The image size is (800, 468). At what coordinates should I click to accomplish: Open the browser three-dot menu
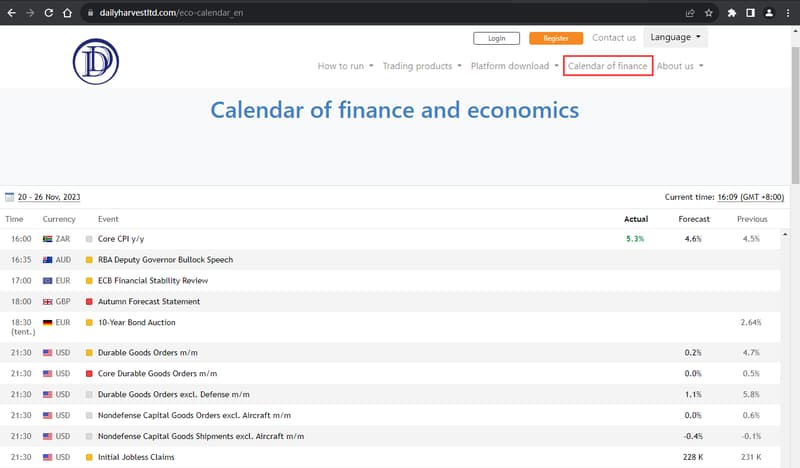click(x=788, y=13)
